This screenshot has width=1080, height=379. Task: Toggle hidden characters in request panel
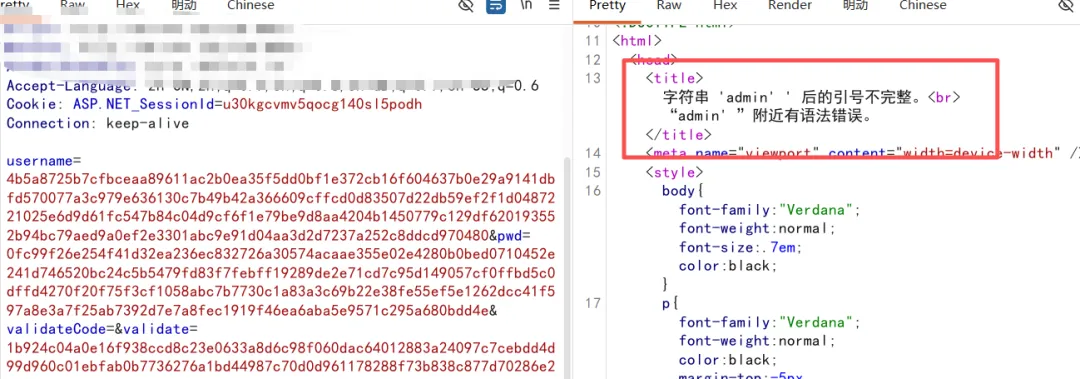pyautogui.click(x=466, y=6)
